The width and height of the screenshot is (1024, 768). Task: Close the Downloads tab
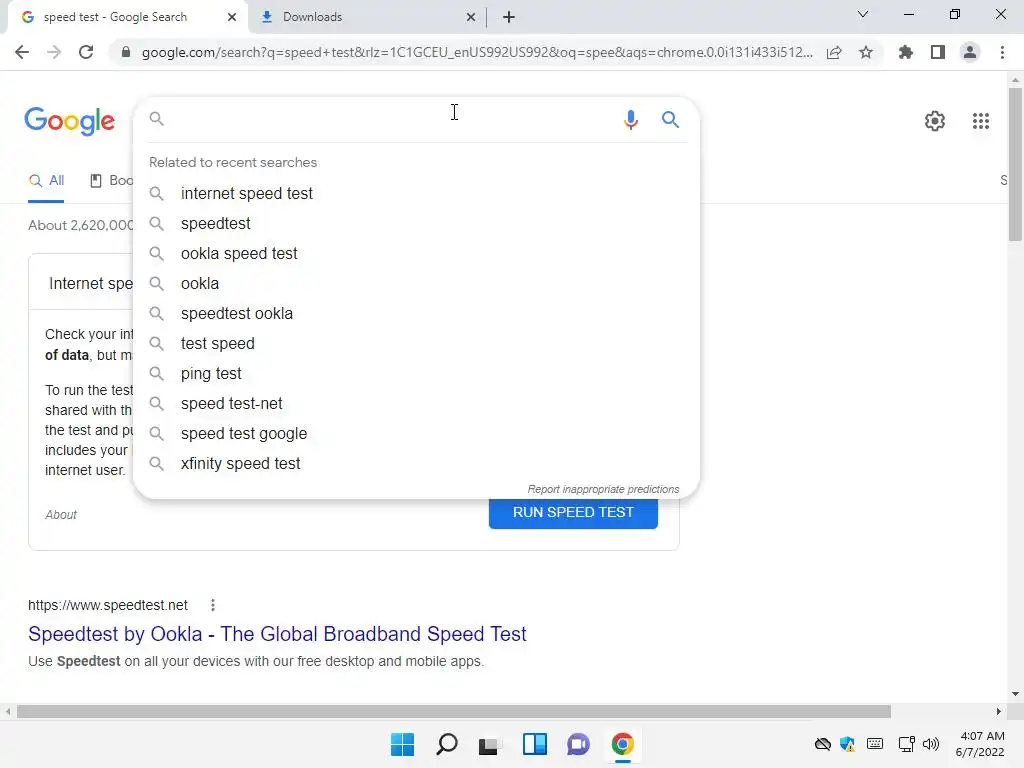coord(471,17)
